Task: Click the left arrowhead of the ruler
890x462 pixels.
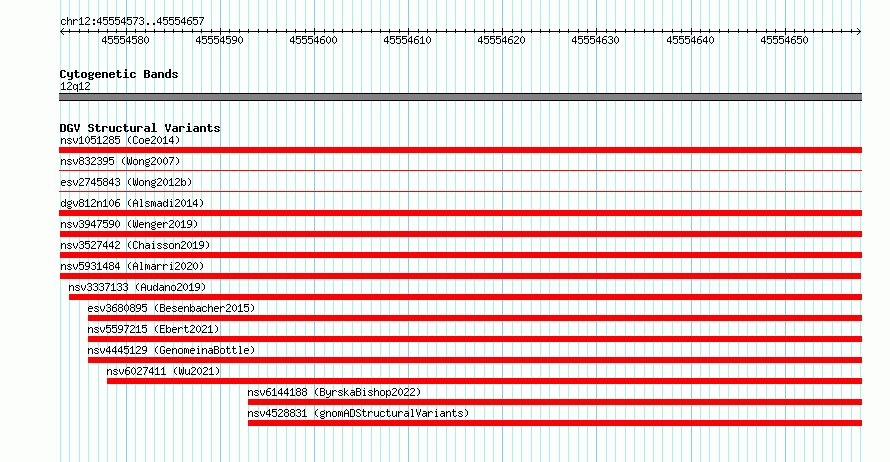Action: 62,32
